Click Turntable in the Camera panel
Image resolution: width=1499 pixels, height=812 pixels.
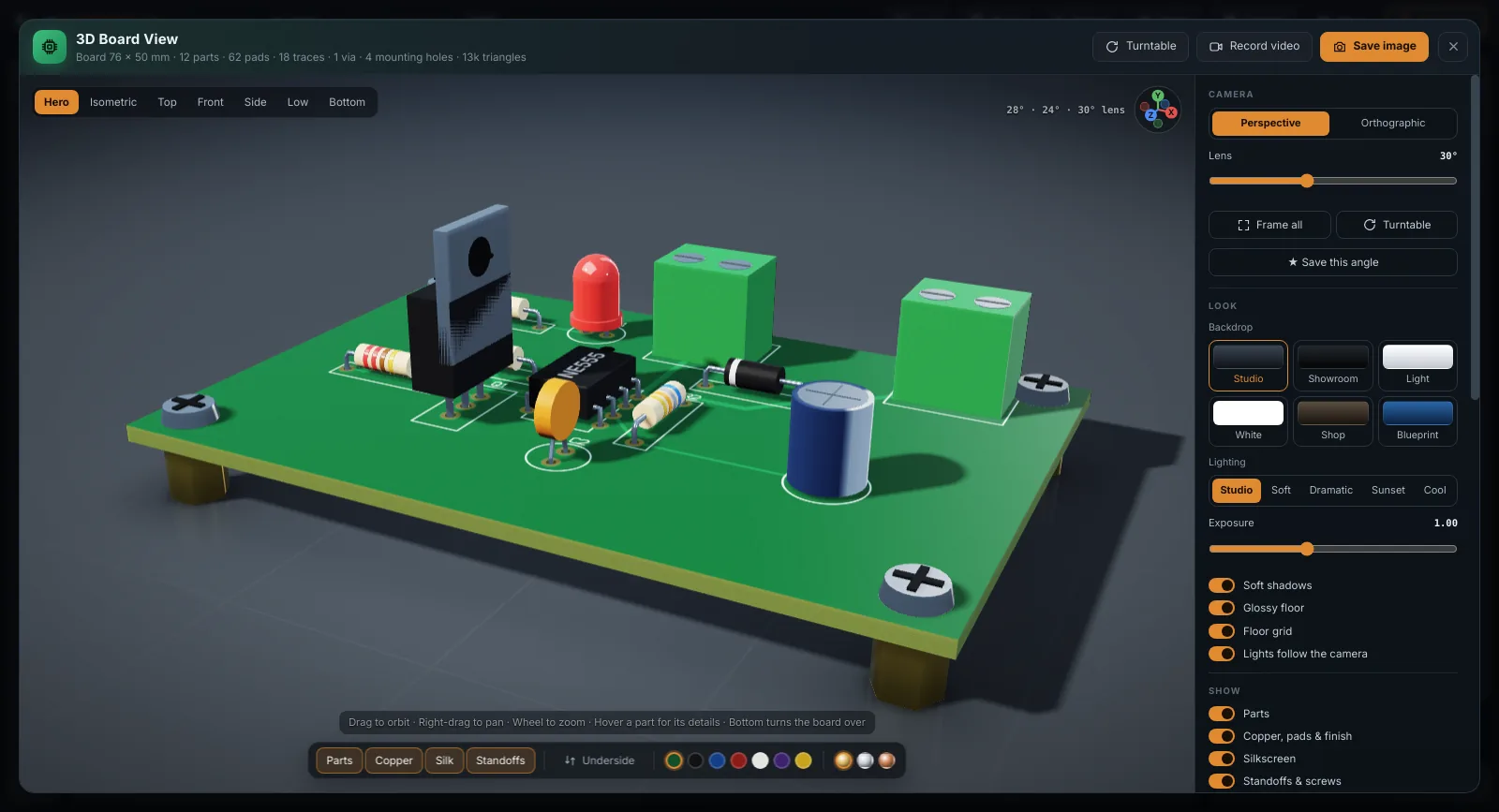1396,225
